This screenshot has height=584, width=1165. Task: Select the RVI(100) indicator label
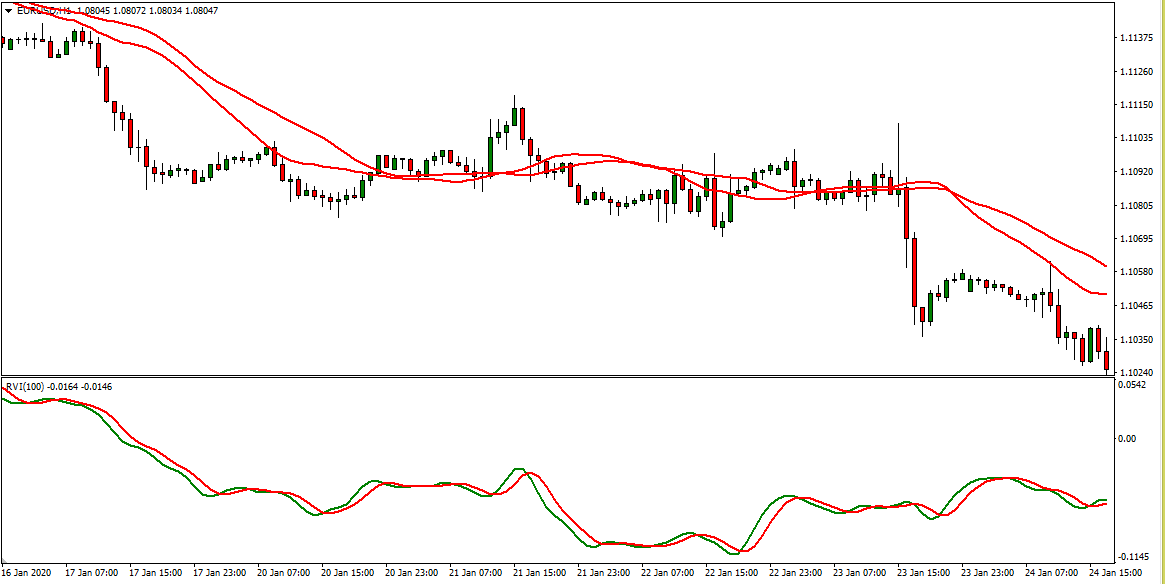pos(23,386)
